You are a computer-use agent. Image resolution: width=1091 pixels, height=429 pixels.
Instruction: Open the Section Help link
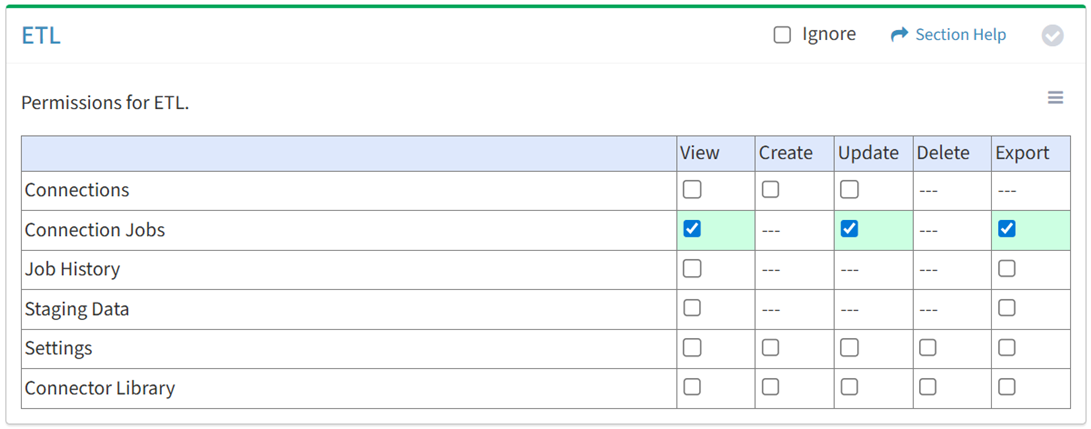pyautogui.click(x=960, y=35)
